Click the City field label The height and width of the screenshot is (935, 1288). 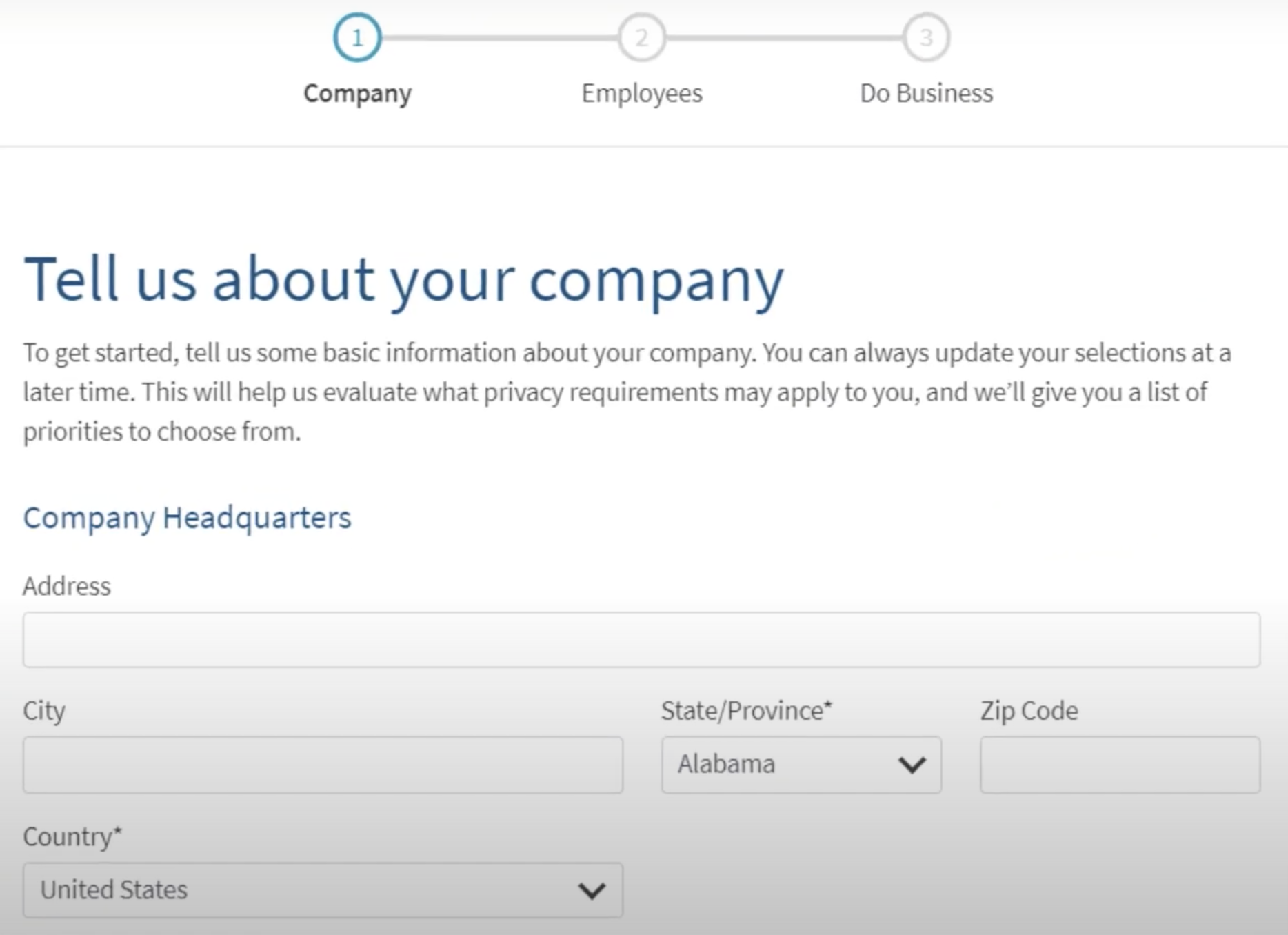point(44,711)
